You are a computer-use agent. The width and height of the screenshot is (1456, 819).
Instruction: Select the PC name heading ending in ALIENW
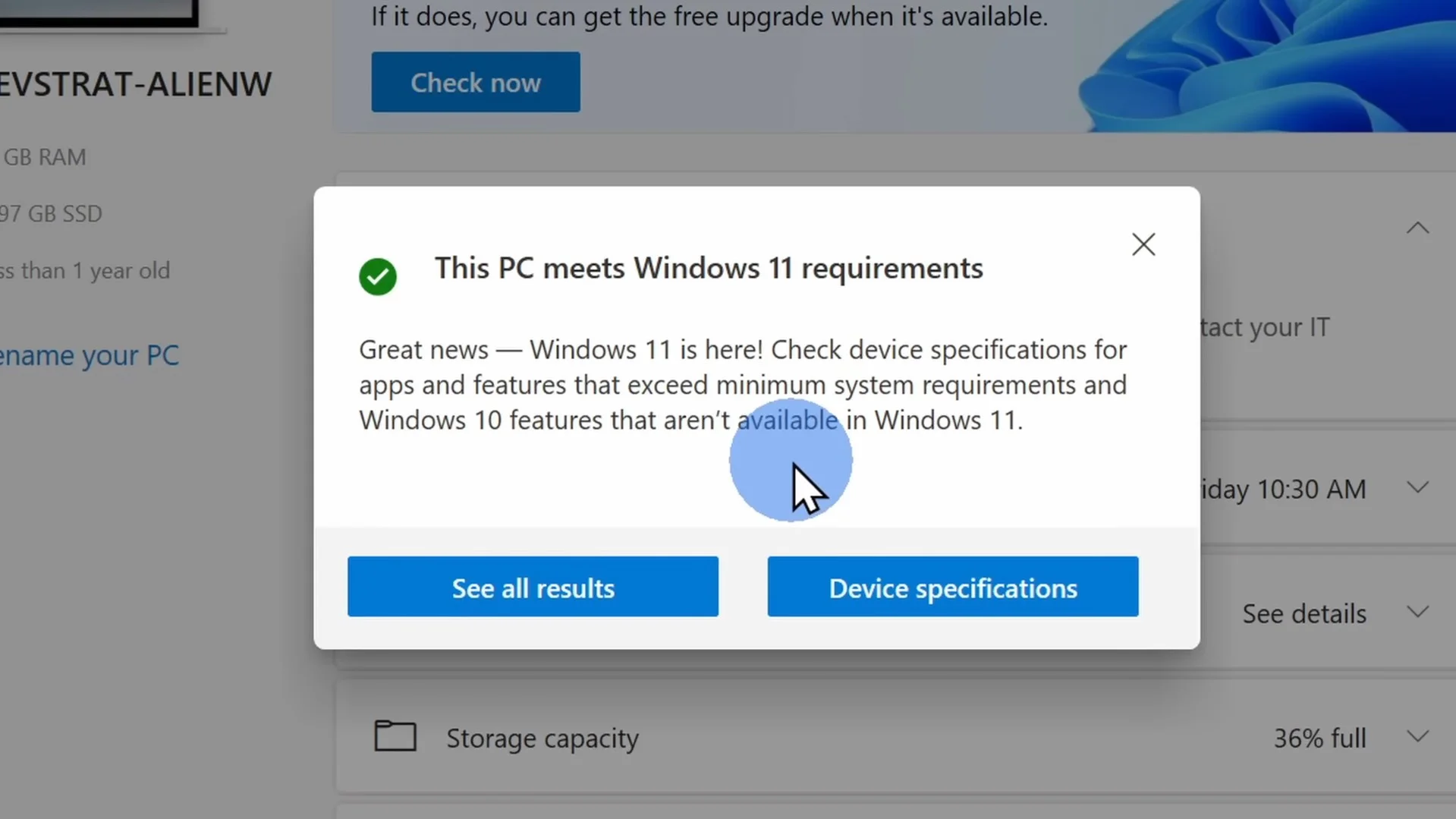point(135,84)
